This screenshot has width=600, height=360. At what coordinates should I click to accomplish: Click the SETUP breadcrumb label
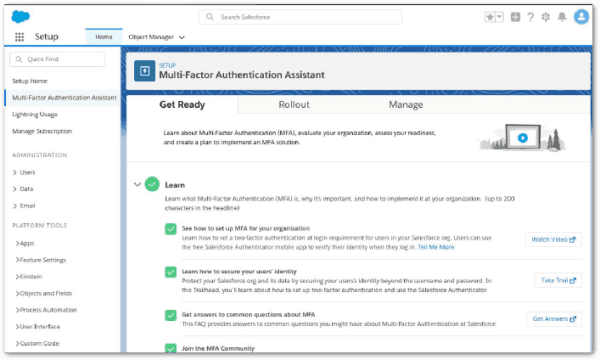pyautogui.click(x=168, y=65)
